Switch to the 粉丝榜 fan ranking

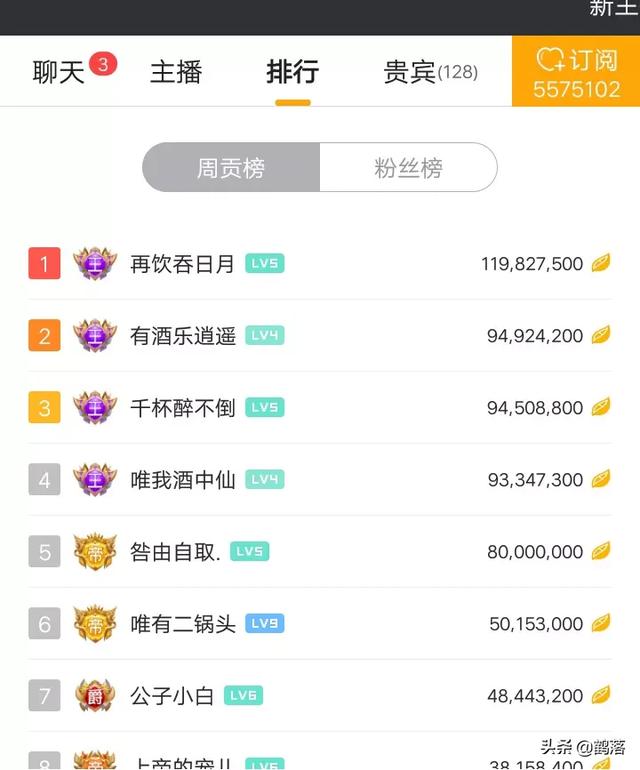[x=408, y=167]
